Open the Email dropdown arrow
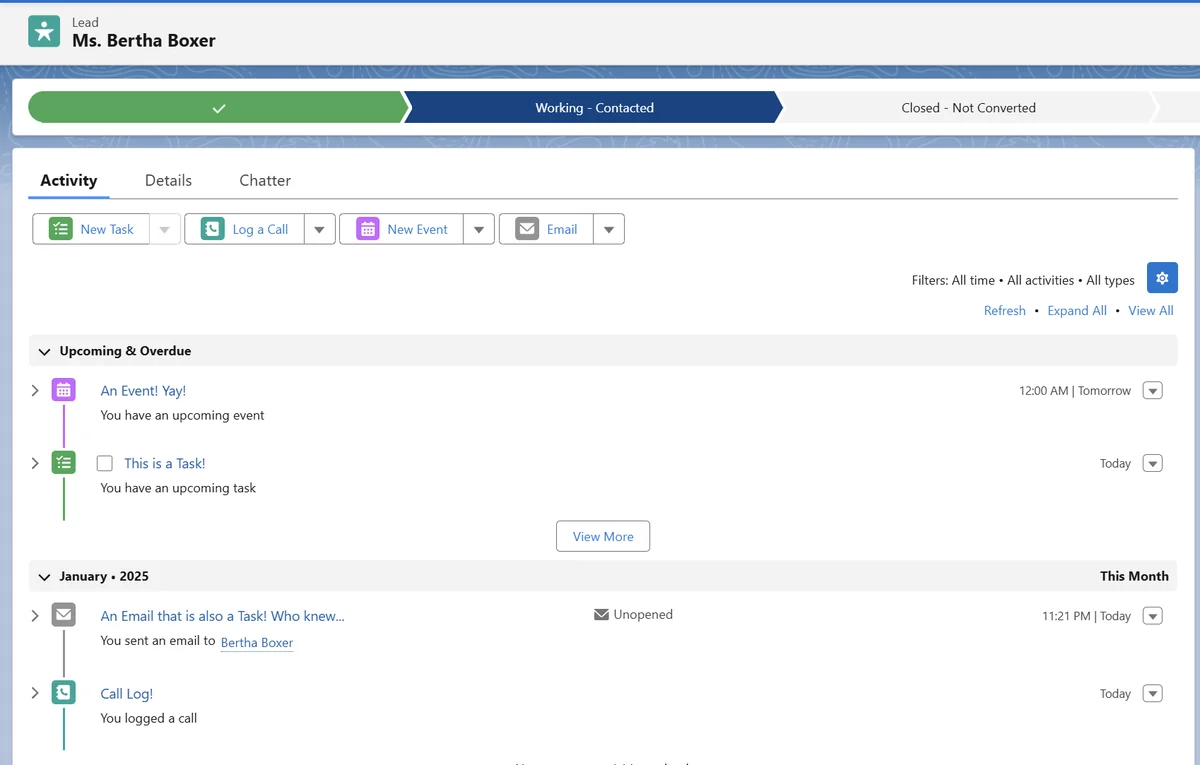Image resolution: width=1200 pixels, height=765 pixels. coord(609,229)
